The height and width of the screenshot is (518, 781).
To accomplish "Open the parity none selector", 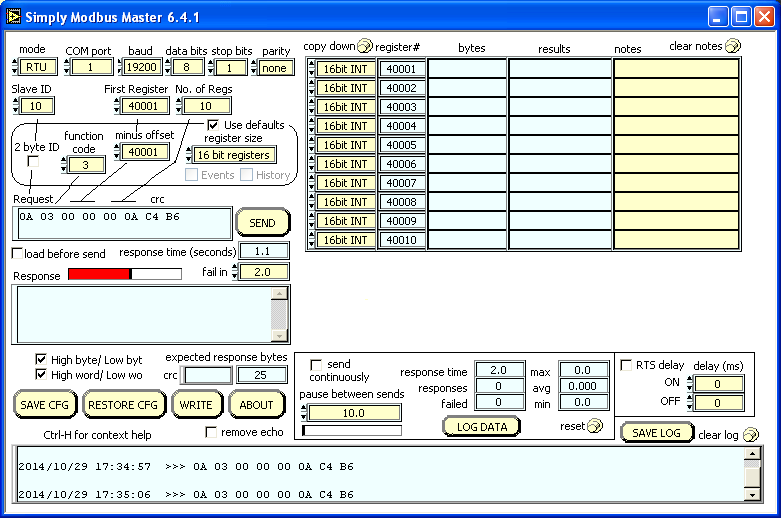I will pyautogui.click(x=274, y=68).
